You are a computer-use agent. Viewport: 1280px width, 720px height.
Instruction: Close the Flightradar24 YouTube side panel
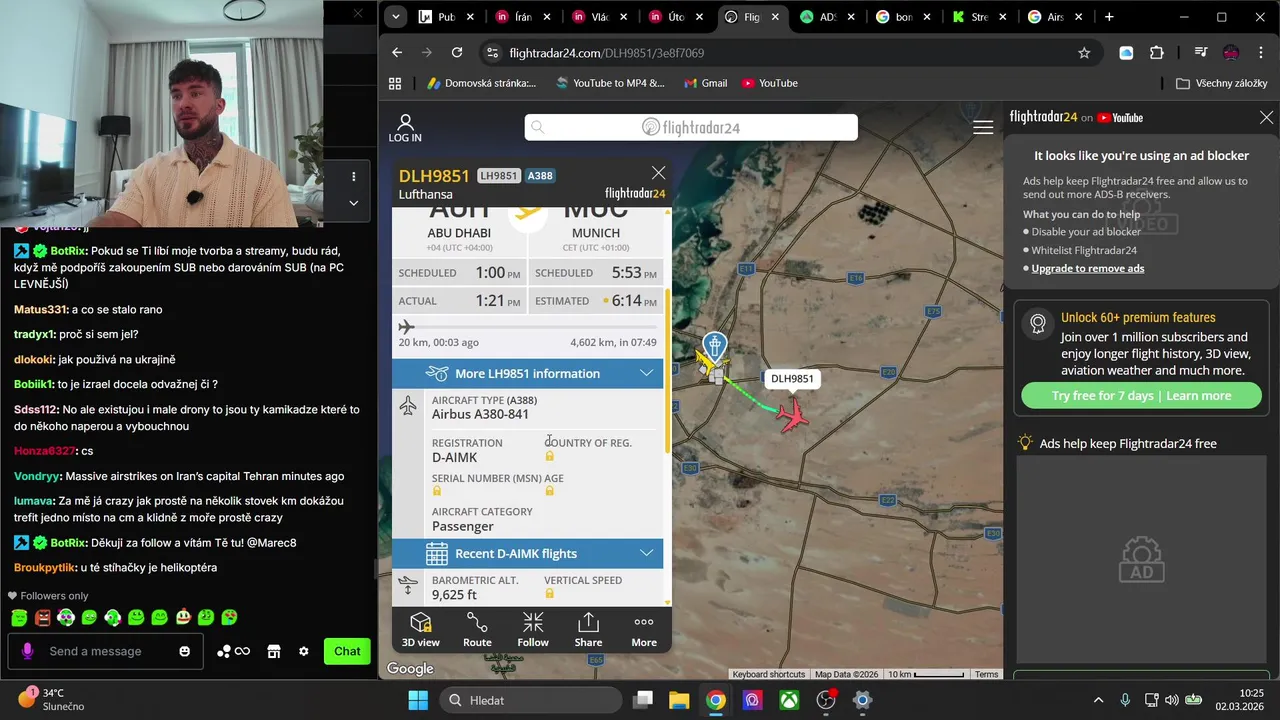tap(1266, 117)
